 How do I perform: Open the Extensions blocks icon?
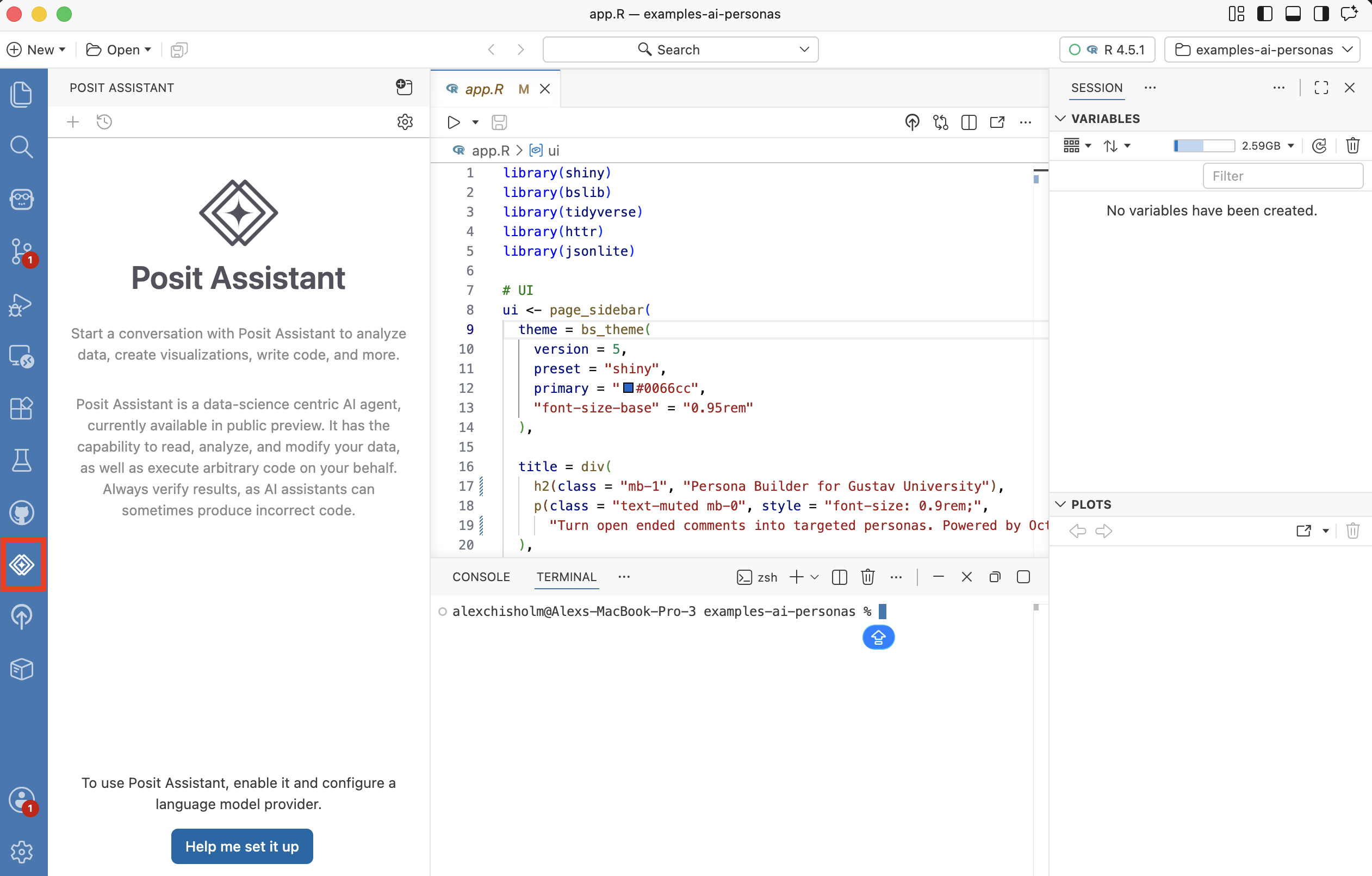(x=22, y=408)
